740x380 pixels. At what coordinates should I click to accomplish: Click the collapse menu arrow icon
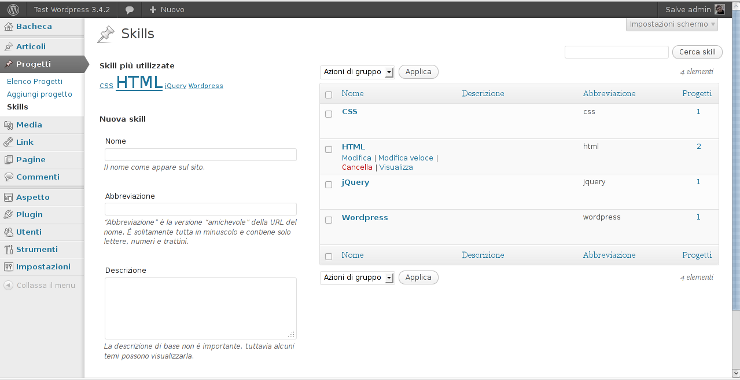point(8,286)
